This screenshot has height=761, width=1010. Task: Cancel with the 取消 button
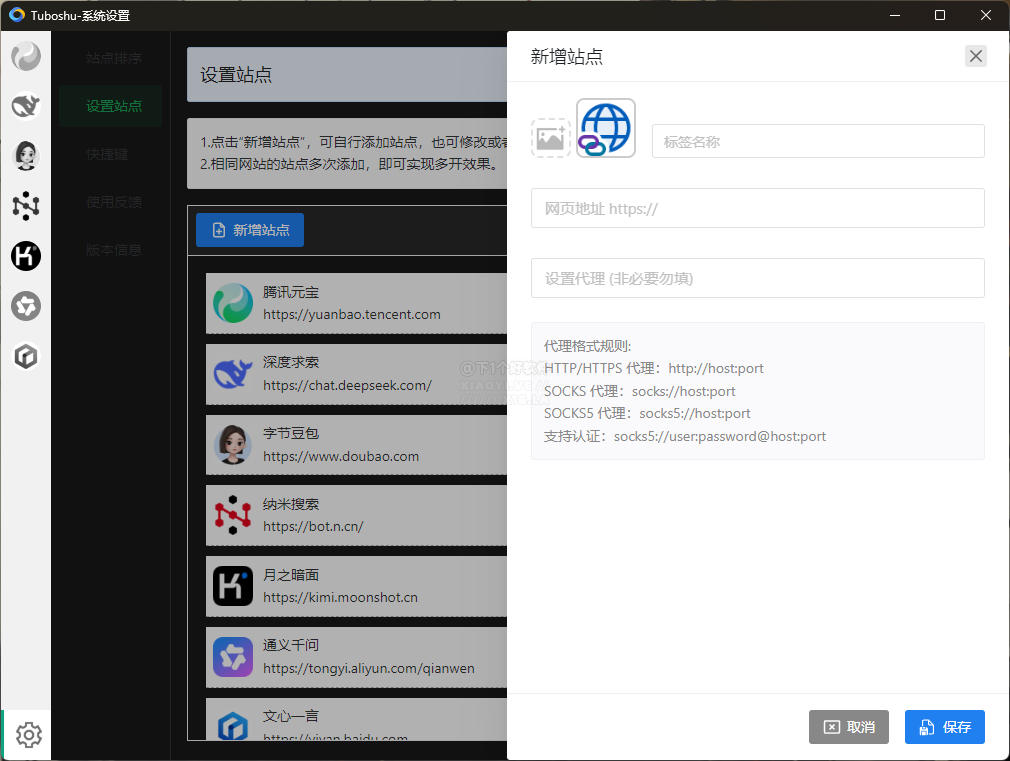(849, 727)
